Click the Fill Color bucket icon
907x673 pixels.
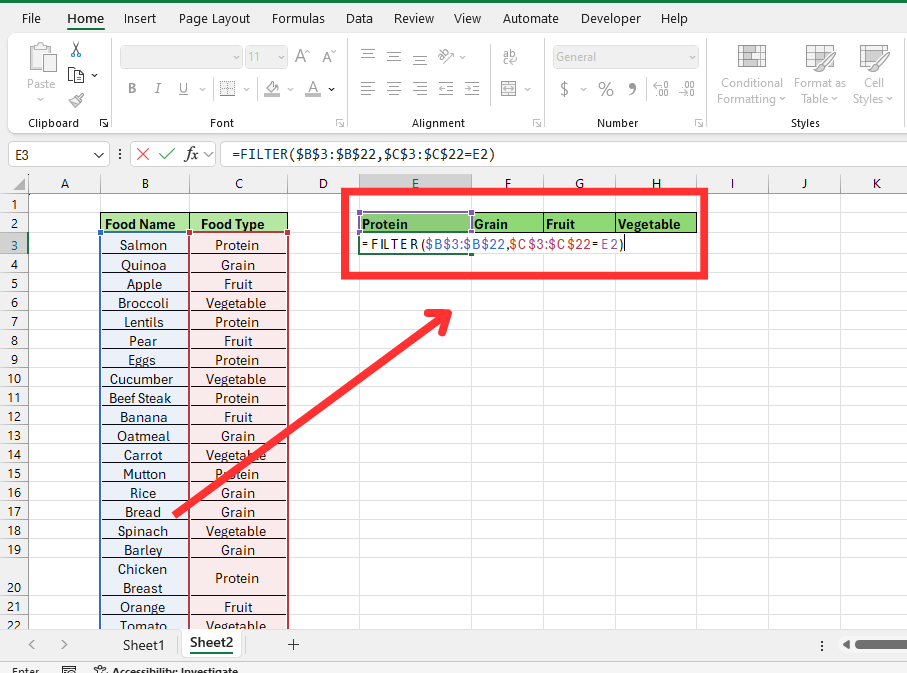pos(272,89)
